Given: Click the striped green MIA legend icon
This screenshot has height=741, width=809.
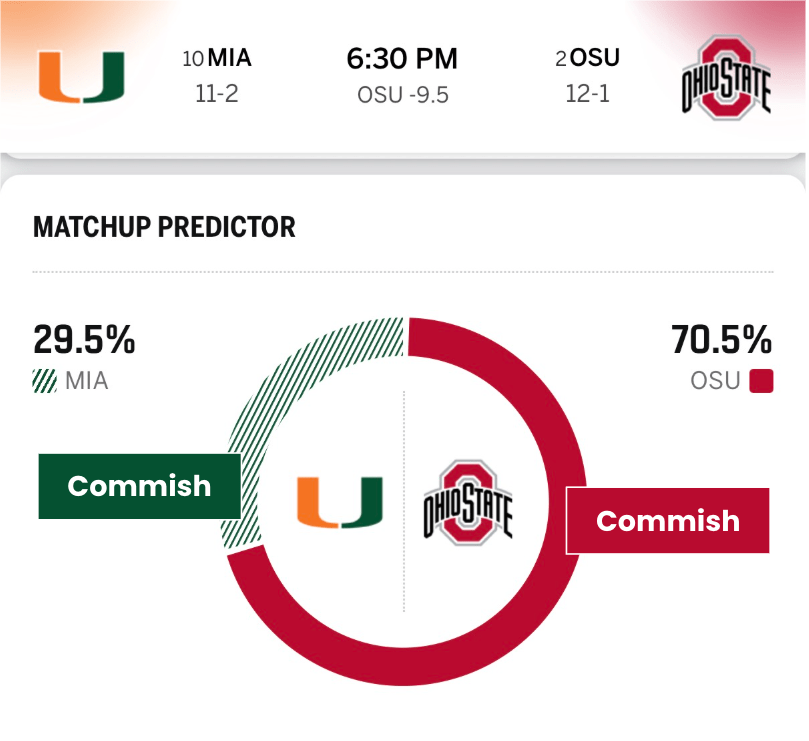Looking at the screenshot, I should click(45, 381).
